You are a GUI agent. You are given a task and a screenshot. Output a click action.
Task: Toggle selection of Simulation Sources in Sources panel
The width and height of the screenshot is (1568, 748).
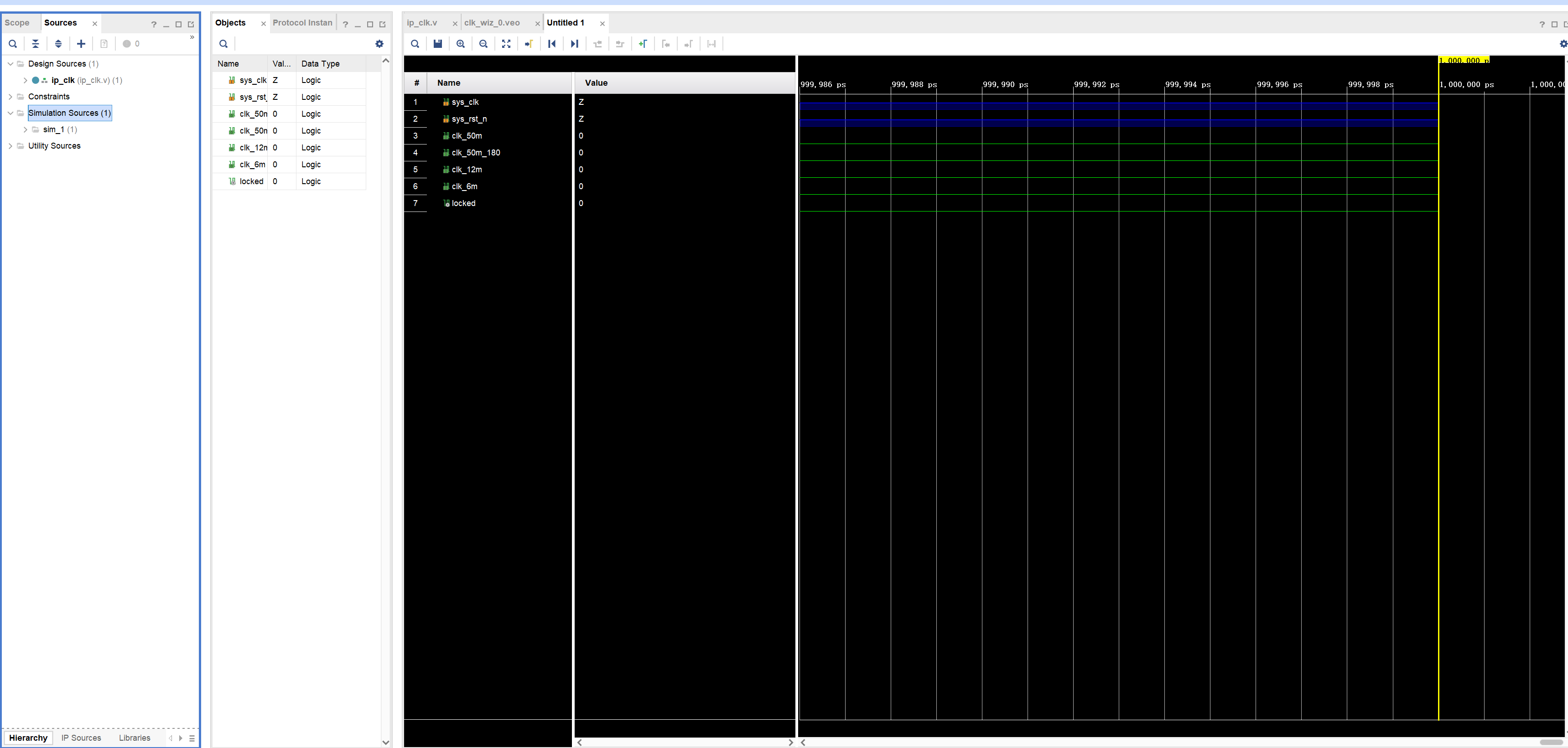(69, 113)
